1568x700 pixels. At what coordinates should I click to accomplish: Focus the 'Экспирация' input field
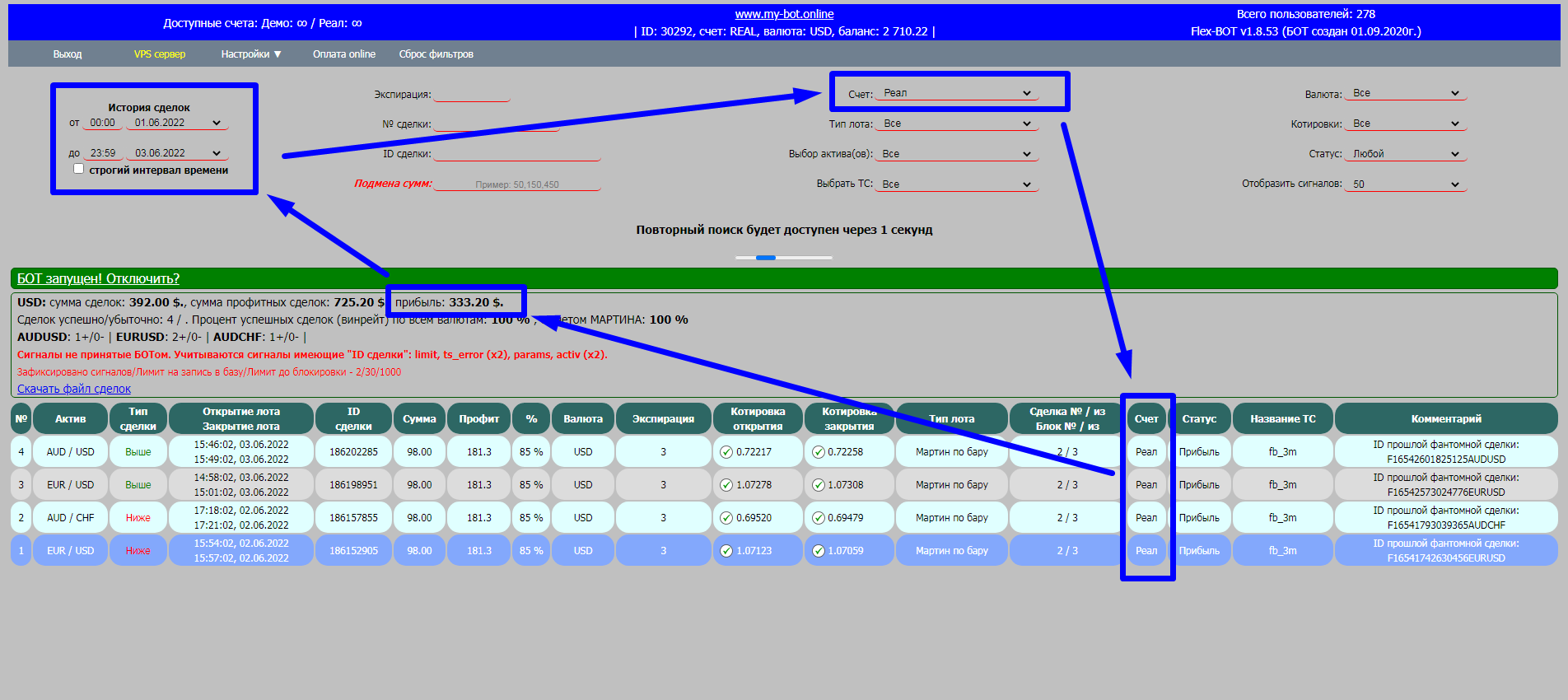(472, 94)
